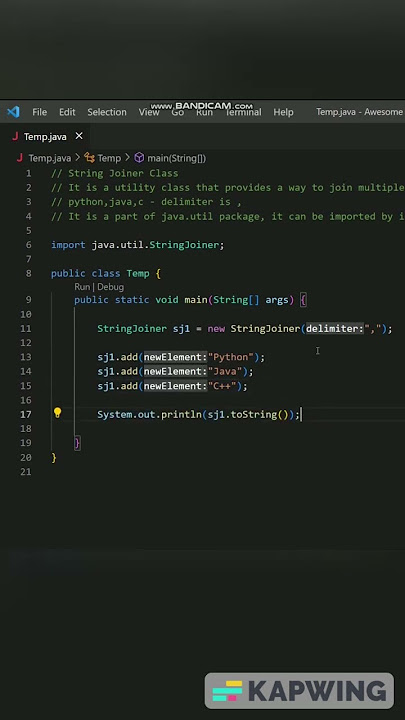Open the Selection menu

(107, 112)
